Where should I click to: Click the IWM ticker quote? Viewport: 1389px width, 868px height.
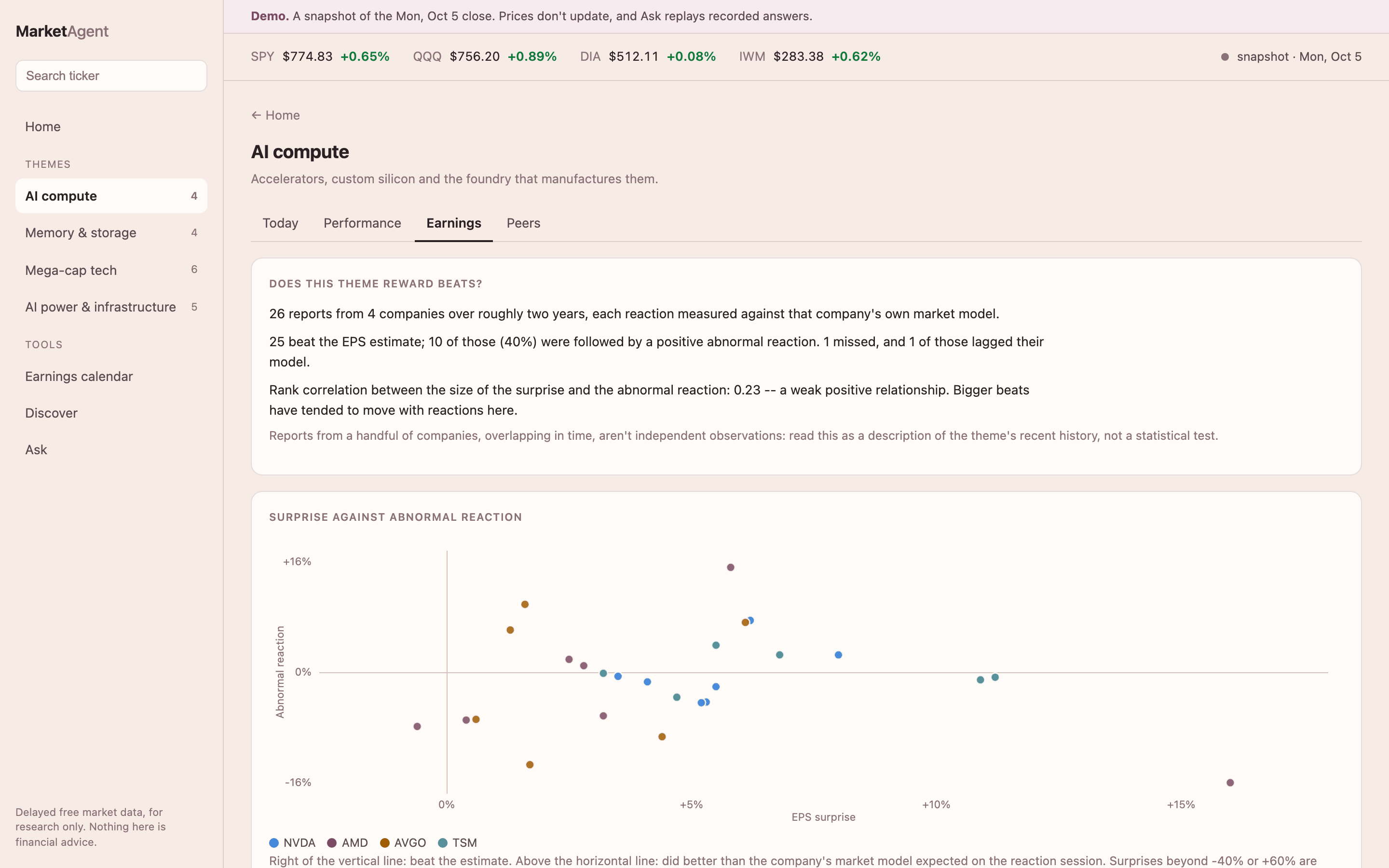pos(810,57)
